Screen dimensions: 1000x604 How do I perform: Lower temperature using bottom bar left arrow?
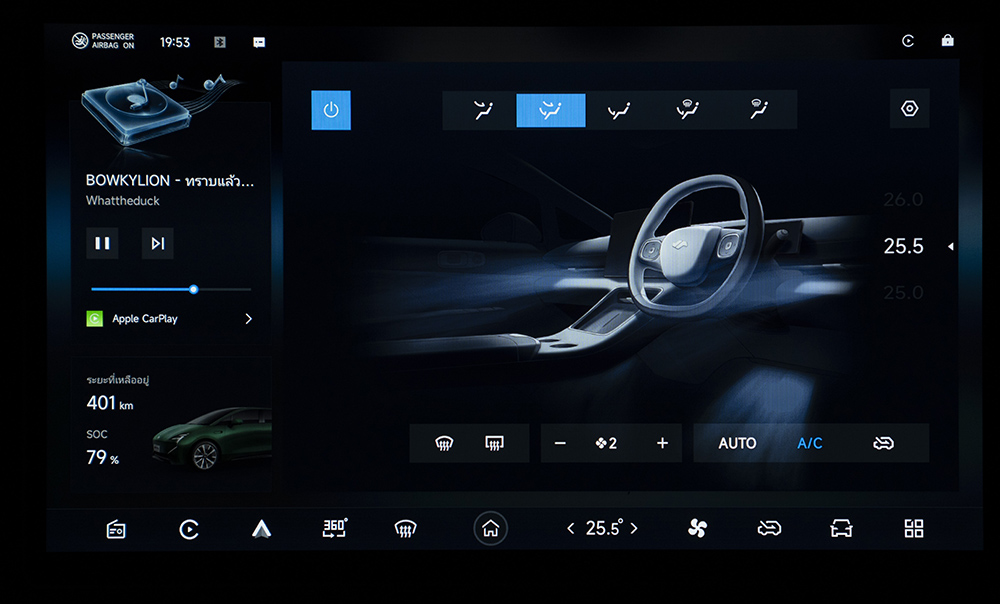(x=571, y=529)
